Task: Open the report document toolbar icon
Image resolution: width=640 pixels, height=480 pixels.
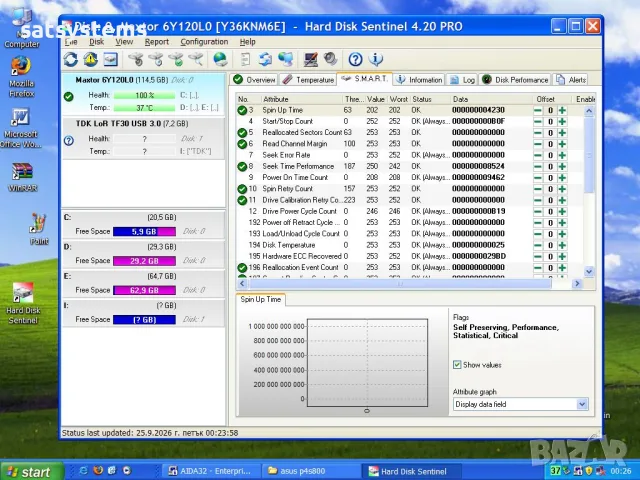Action: click(245, 60)
